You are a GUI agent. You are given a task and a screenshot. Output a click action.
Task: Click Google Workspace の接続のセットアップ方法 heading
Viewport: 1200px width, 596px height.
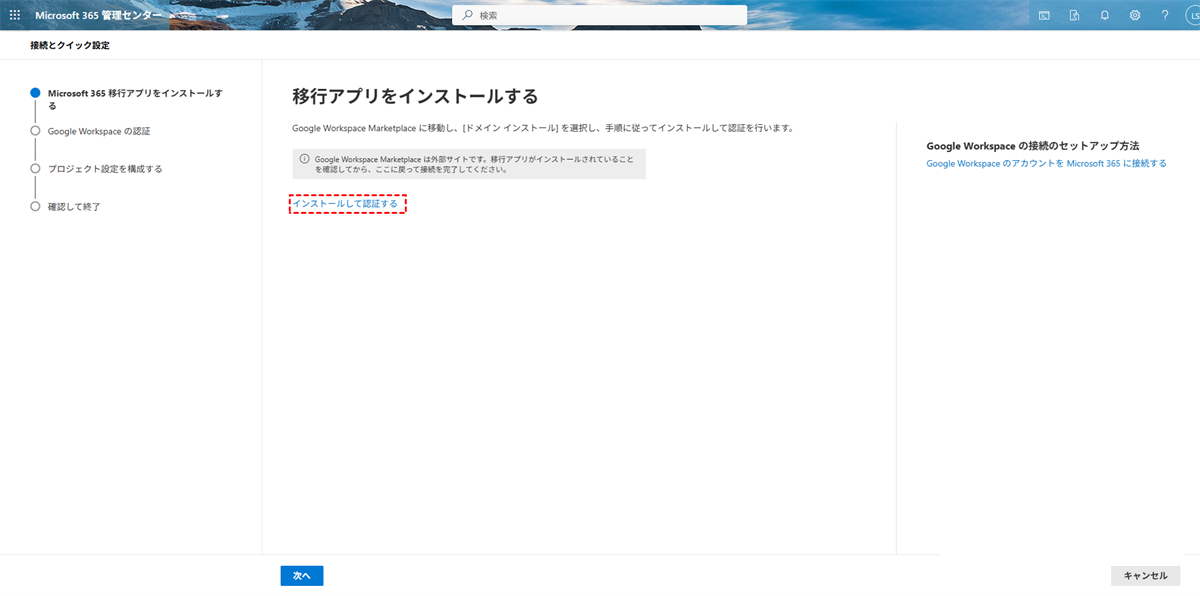pos(1033,146)
